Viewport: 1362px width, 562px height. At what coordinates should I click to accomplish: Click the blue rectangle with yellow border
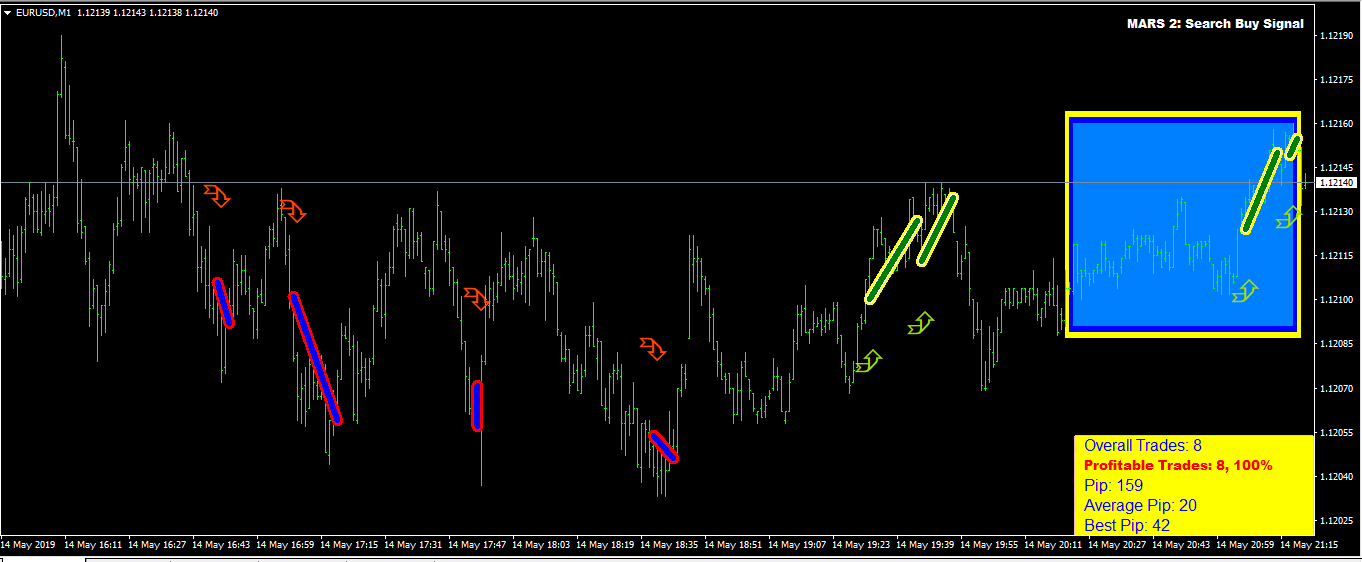[x=1183, y=224]
